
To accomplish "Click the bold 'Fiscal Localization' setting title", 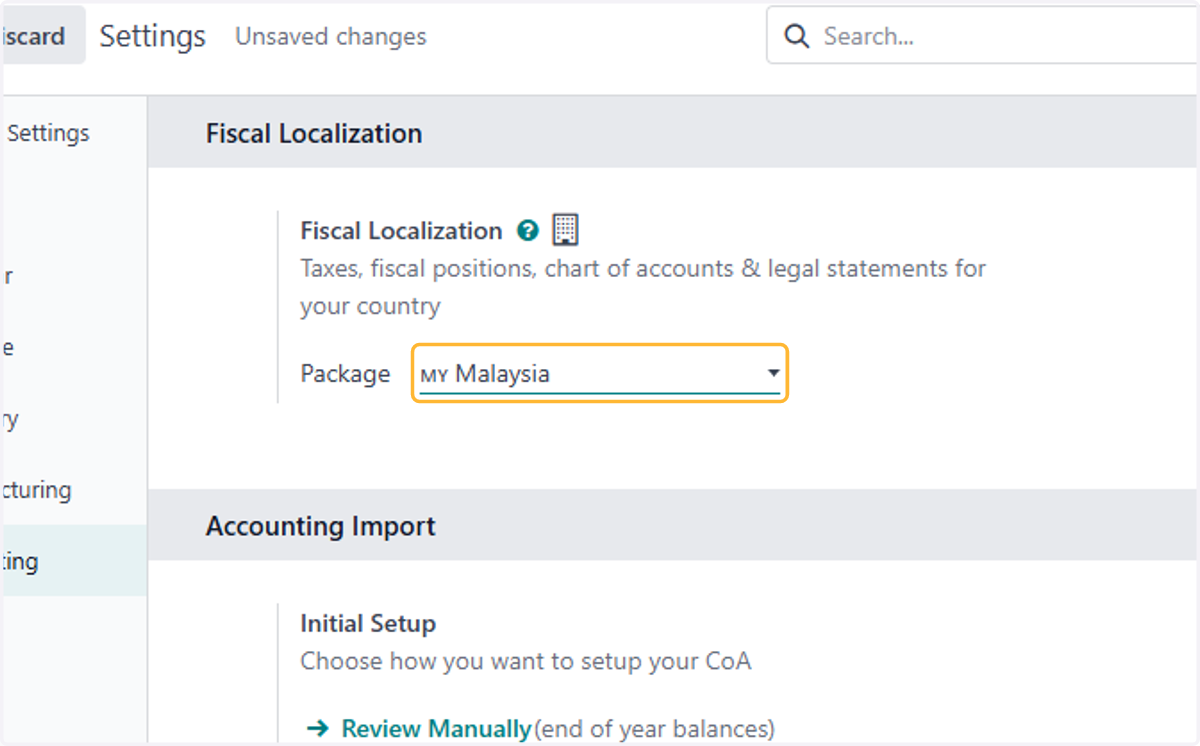I will coord(401,231).
